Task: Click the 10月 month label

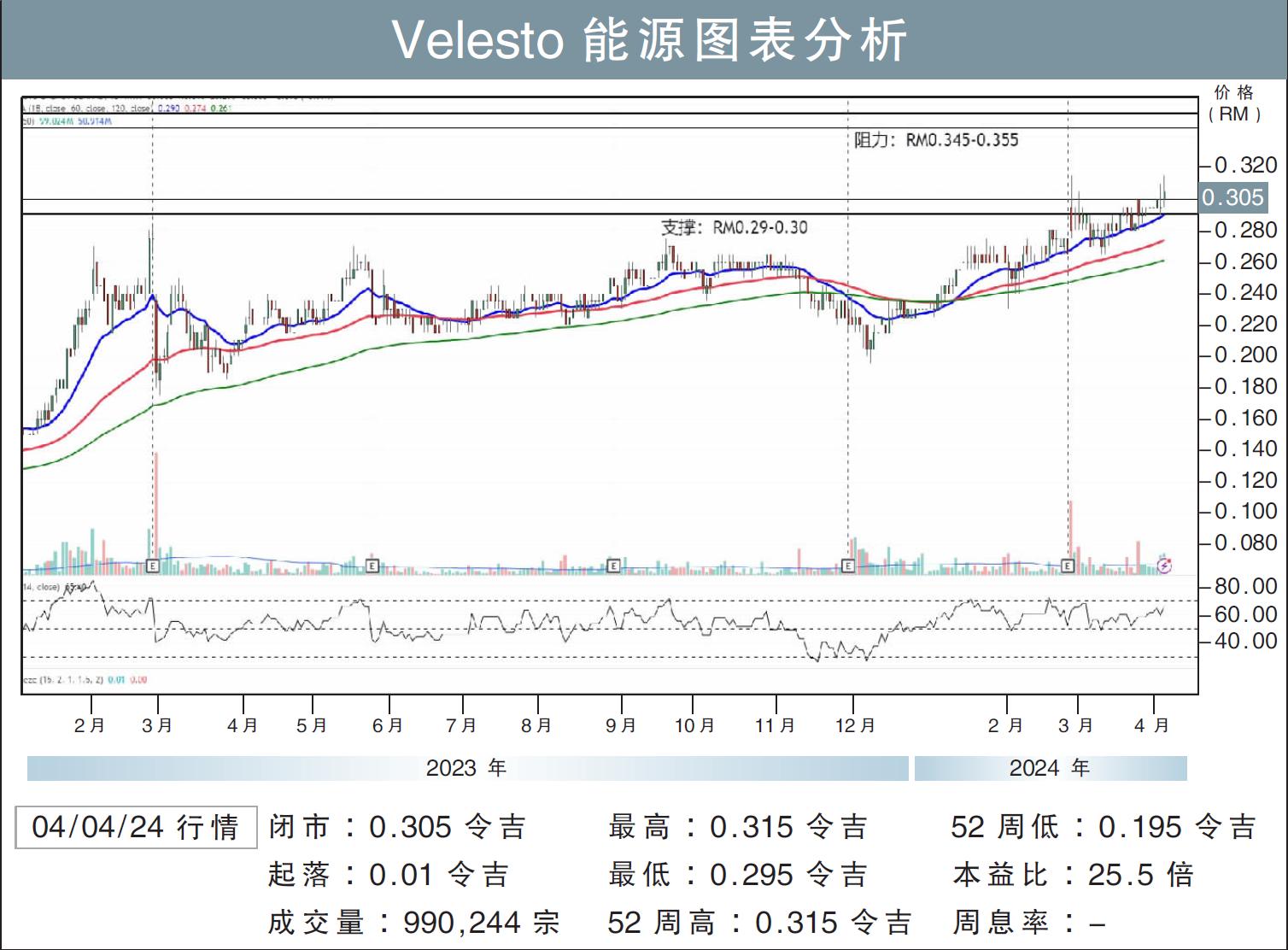Action: 694,725
